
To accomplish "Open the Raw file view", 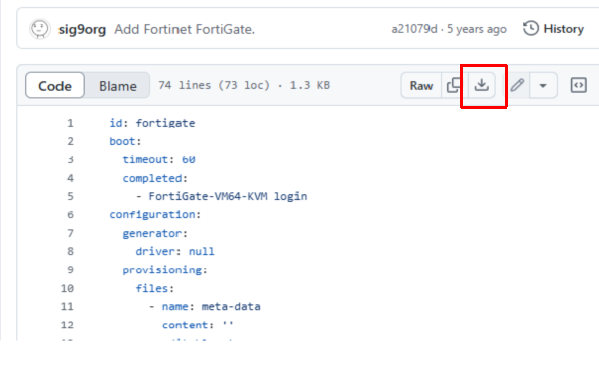I will [x=421, y=86].
